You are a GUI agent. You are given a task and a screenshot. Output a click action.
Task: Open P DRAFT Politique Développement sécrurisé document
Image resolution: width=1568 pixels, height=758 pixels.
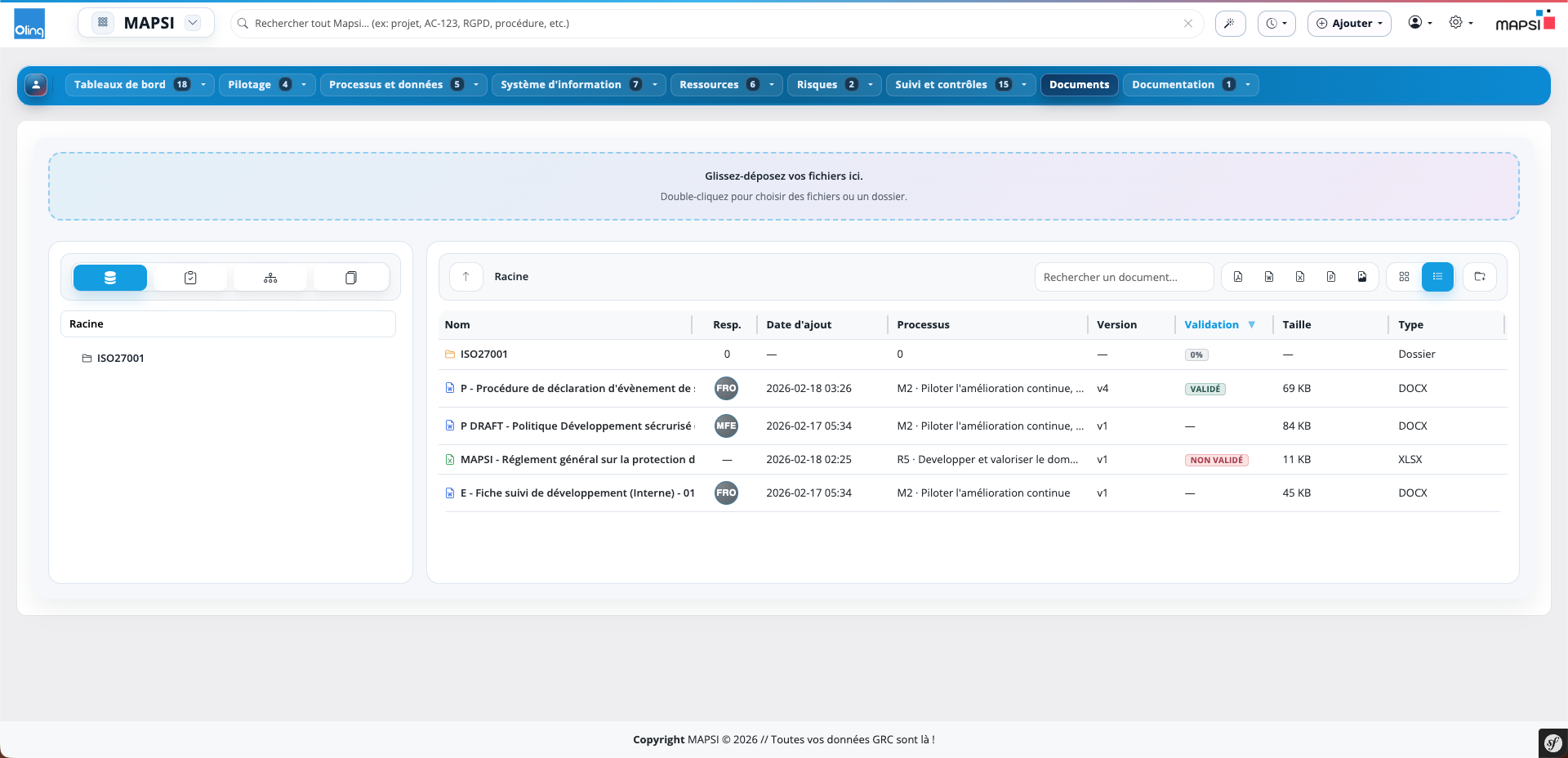(577, 426)
